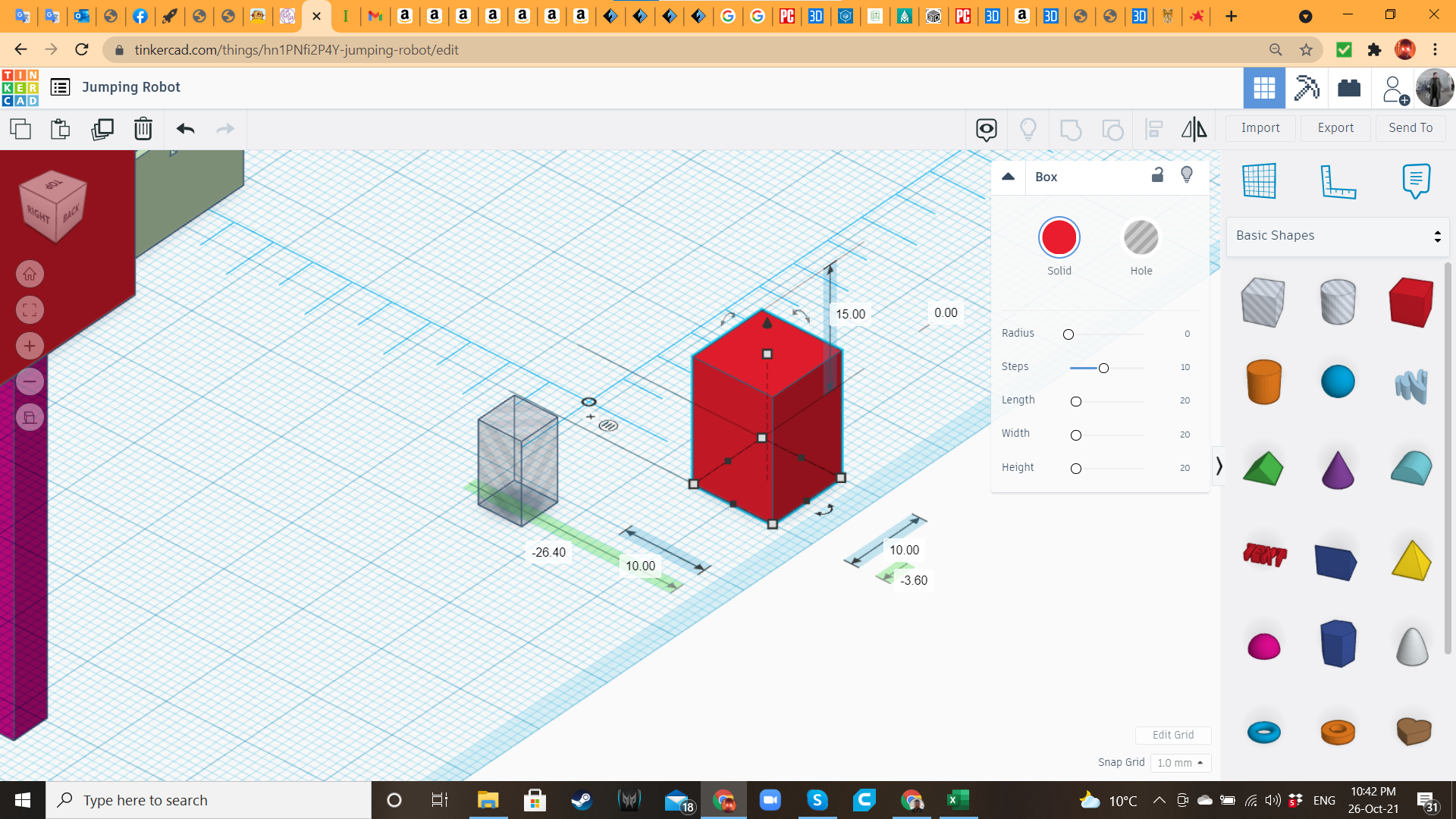
Task: Click the trash Delete icon
Action: 143,129
